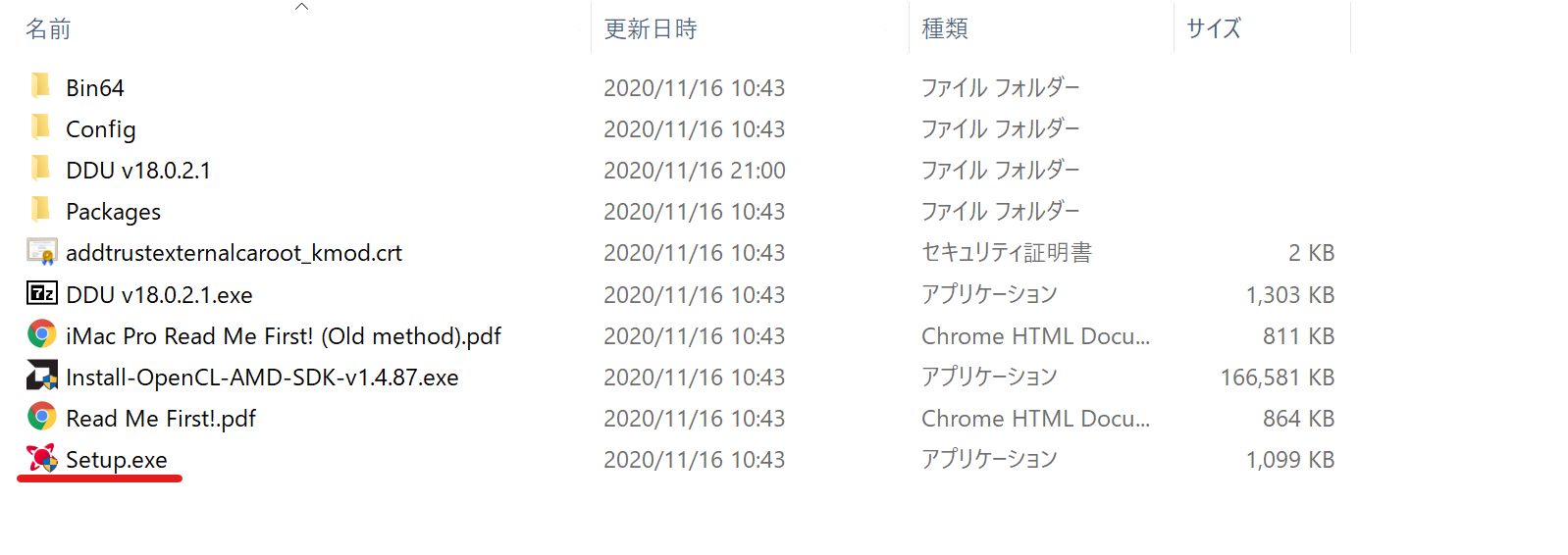
Task: Click the certificate icon for addtrustexternalcaroot_kmod.crt
Action: pos(41,252)
